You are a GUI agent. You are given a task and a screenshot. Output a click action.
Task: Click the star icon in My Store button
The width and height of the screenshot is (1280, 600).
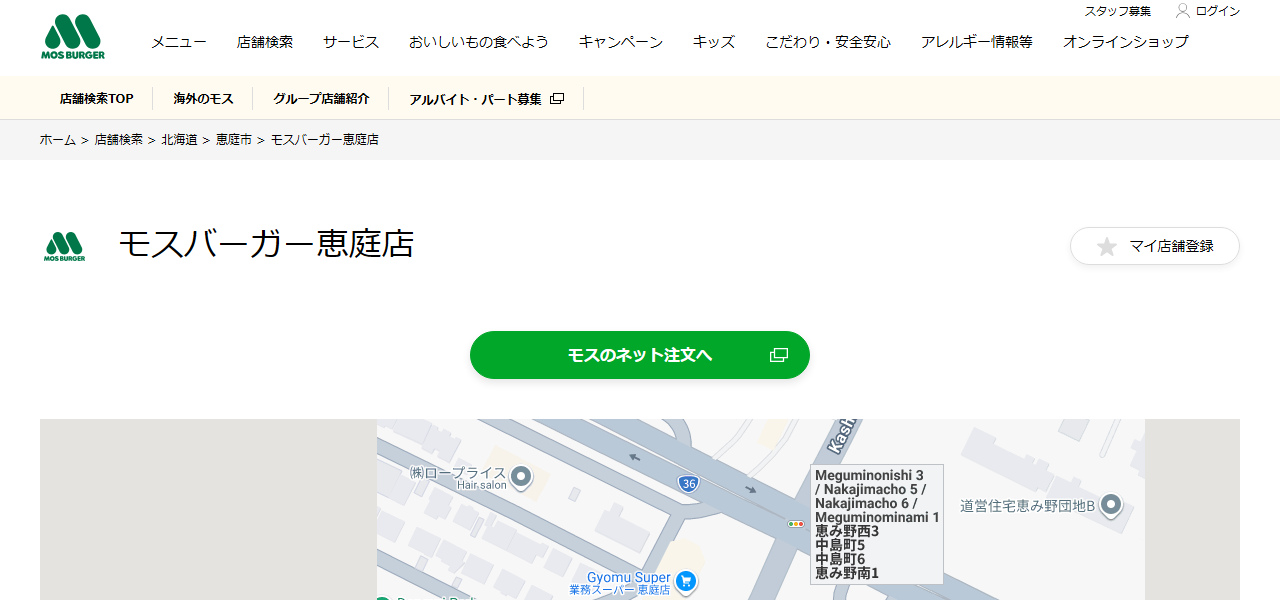(x=1106, y=246)
